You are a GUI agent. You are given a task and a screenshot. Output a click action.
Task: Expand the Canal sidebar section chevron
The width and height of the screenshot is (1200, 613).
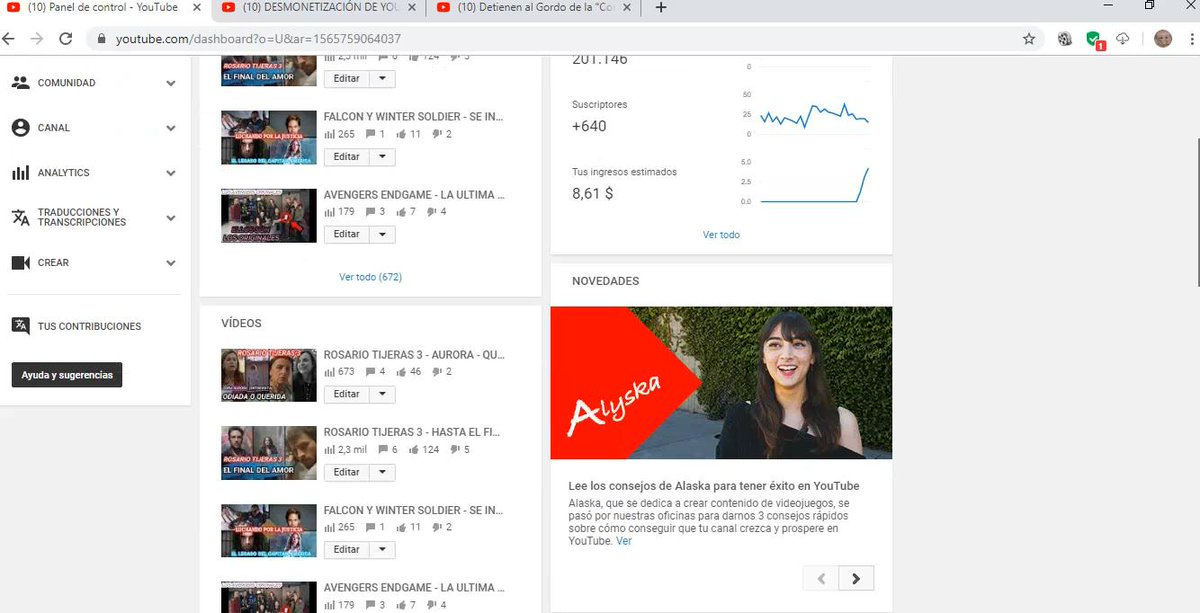coord(171,128)
